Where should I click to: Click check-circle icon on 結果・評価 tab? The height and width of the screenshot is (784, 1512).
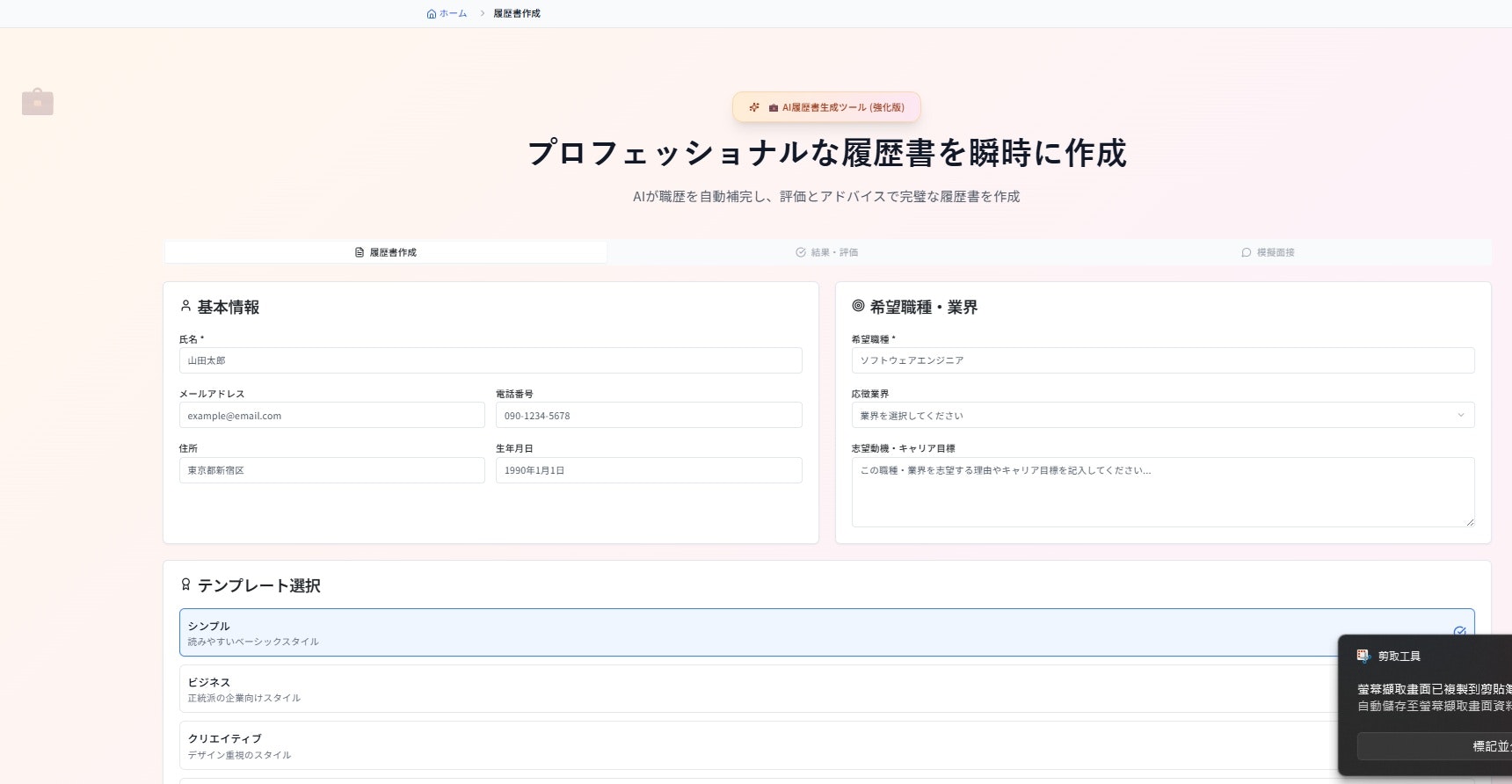801,252
